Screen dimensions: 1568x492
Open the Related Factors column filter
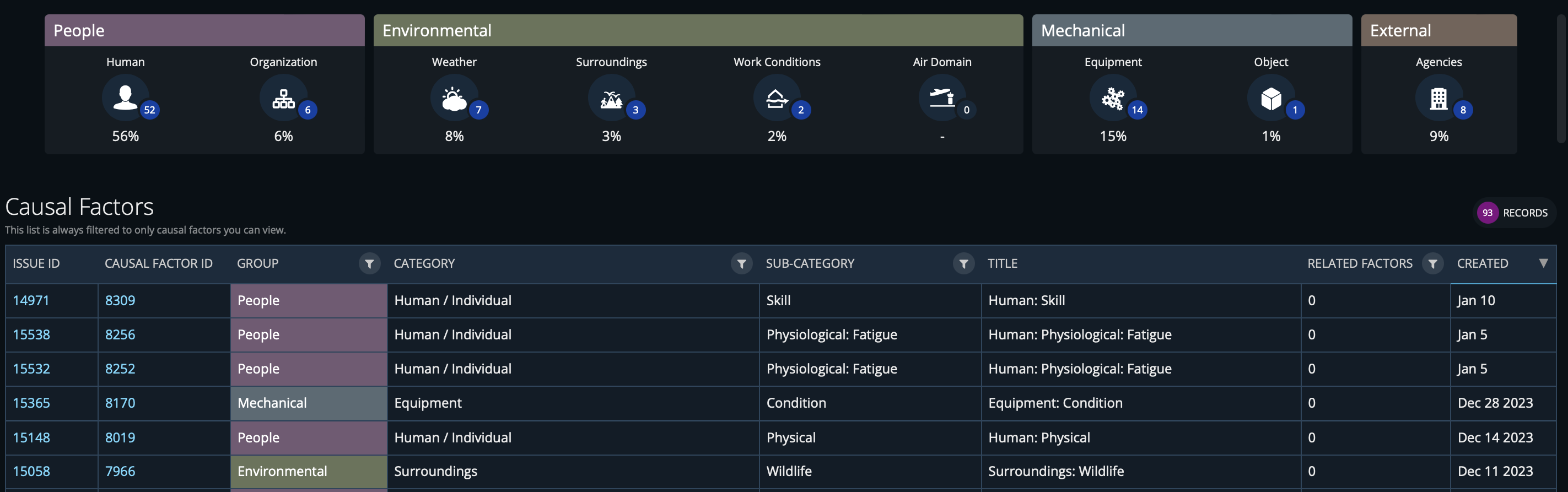[x=1432, y=264]
